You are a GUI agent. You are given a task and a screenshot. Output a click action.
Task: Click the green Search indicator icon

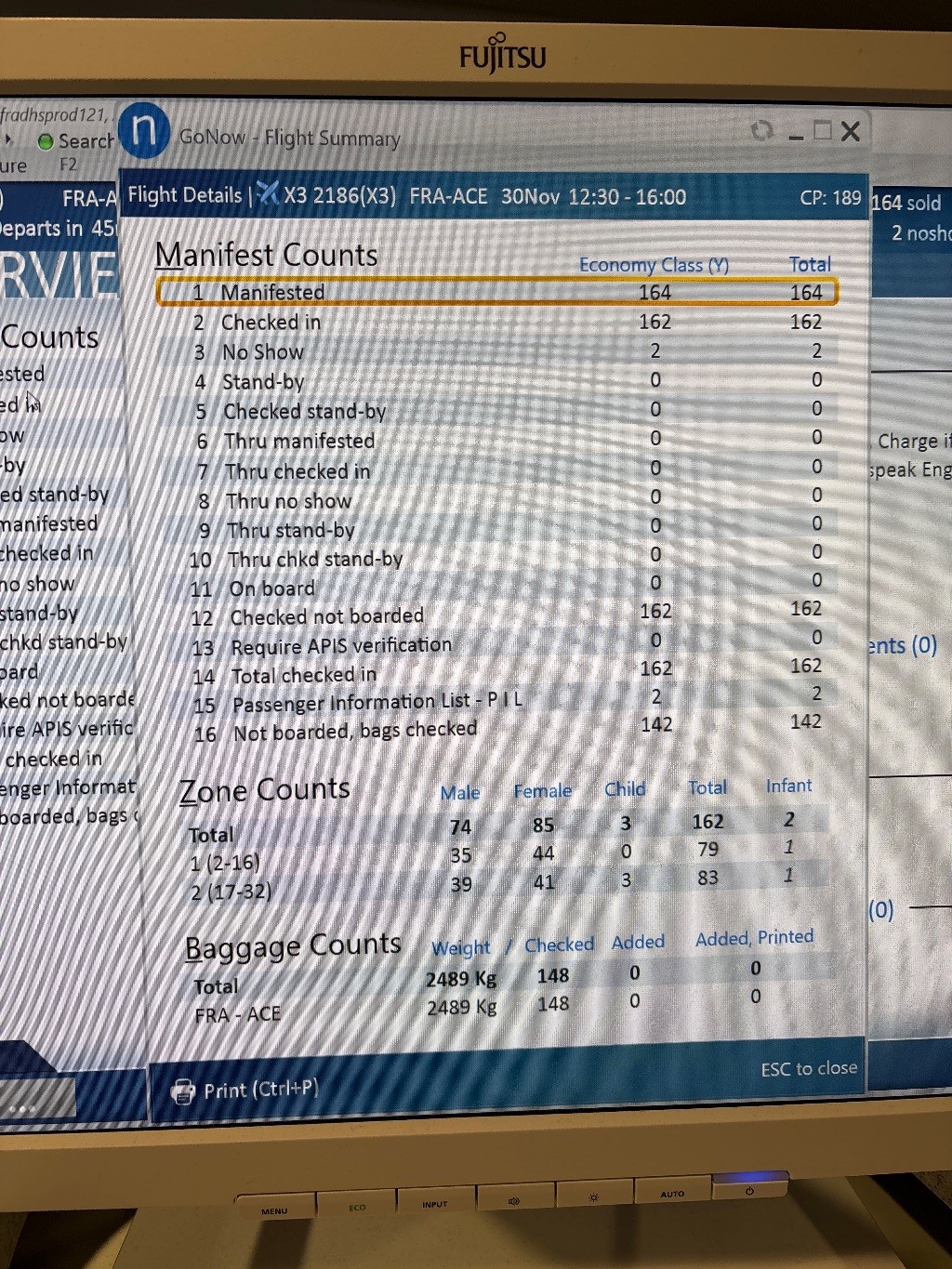coord(45,141)
